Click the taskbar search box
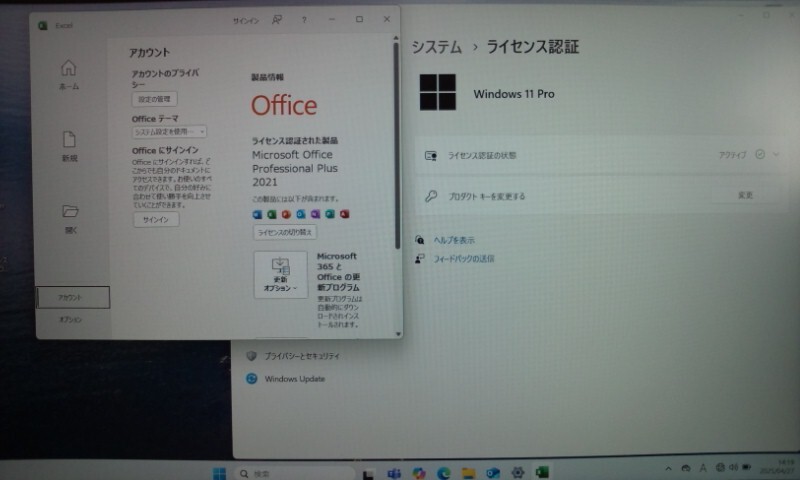 (x=294, y=474)
